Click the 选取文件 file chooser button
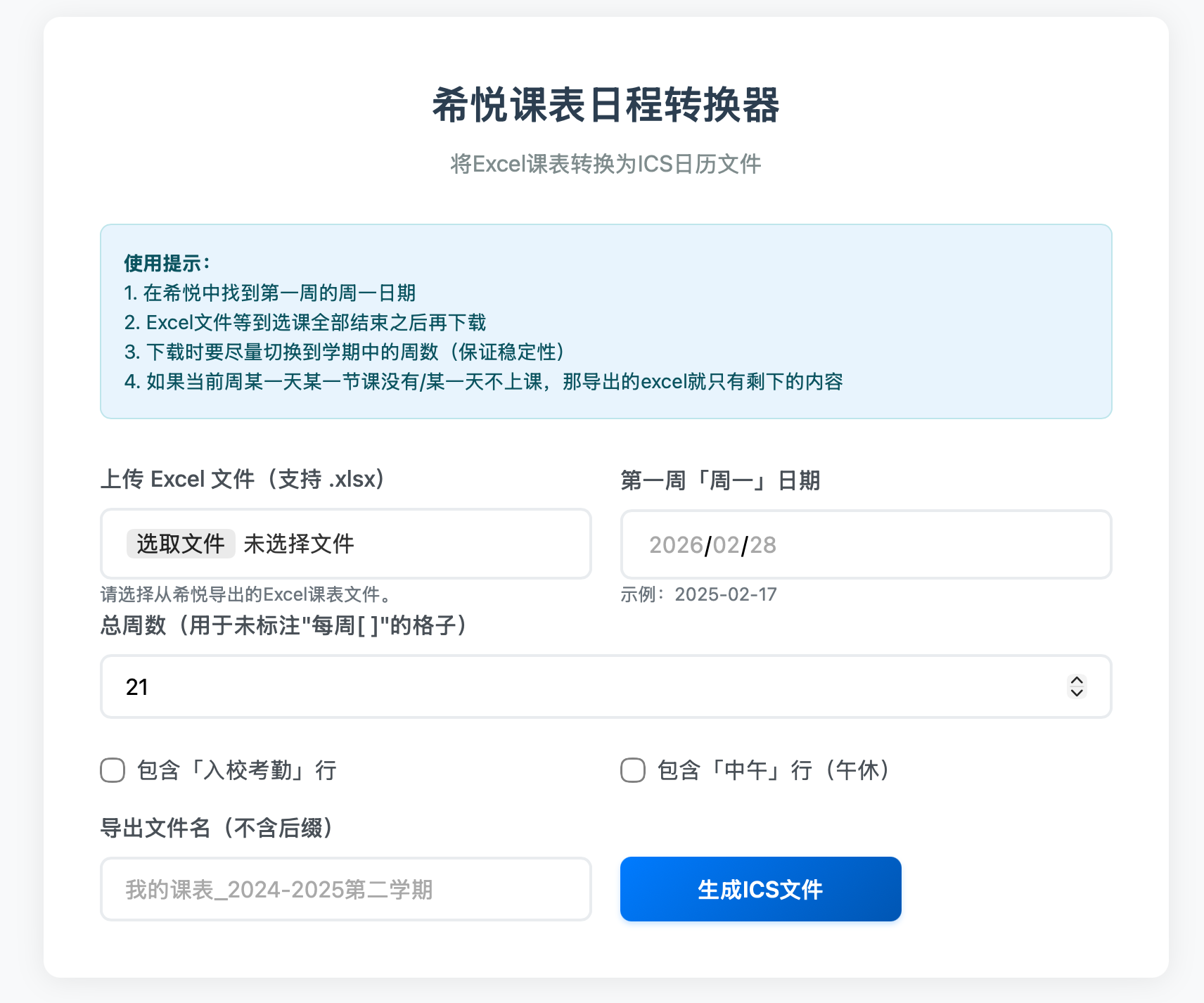Image resolution: width=1204 pixels, height=1003 pixels. (181, 544)
